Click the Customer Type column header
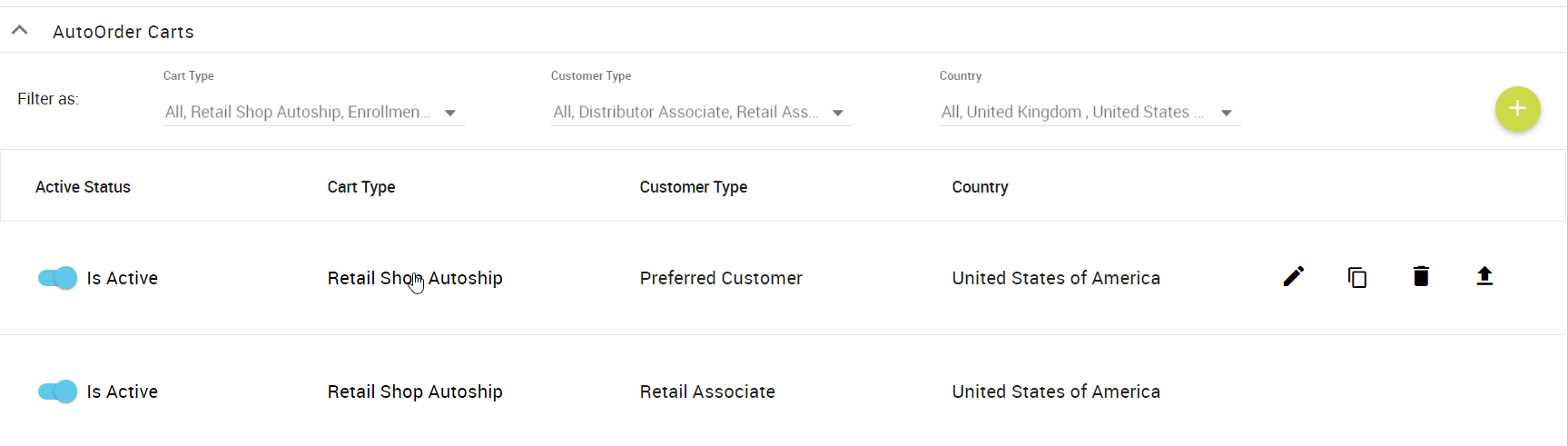This screenshot has height=446, width=1568. click(x=694, y=187)
